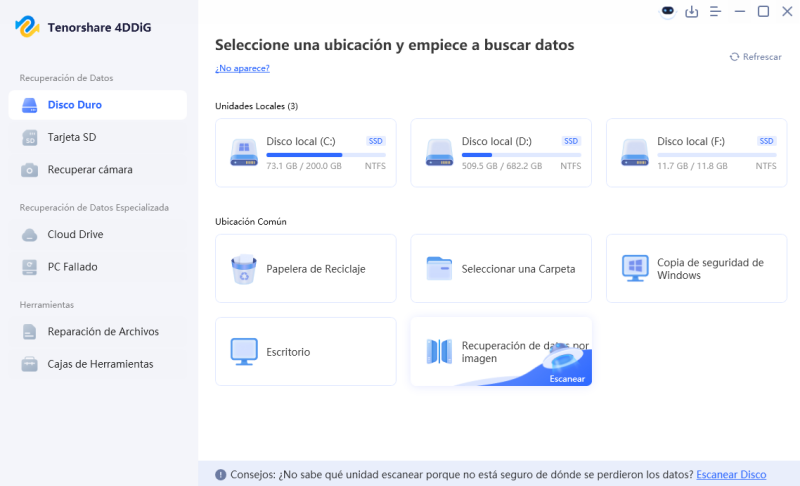Click the SSD badge on drive C:

click(x=376, y=141)
